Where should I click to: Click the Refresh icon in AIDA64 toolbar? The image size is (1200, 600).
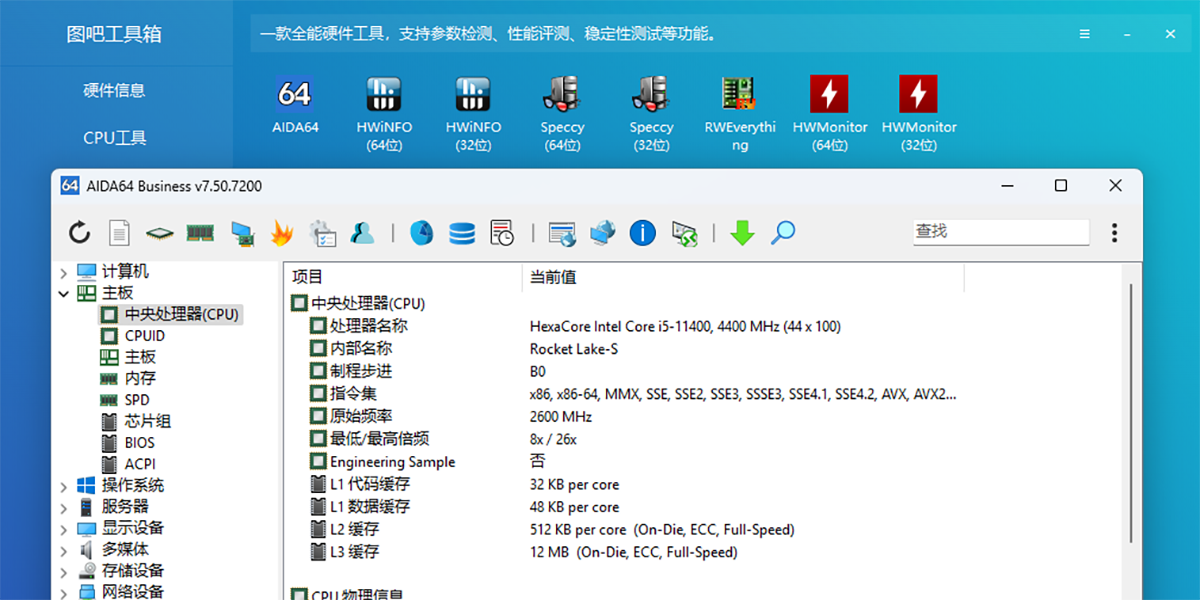pos(79,233)
